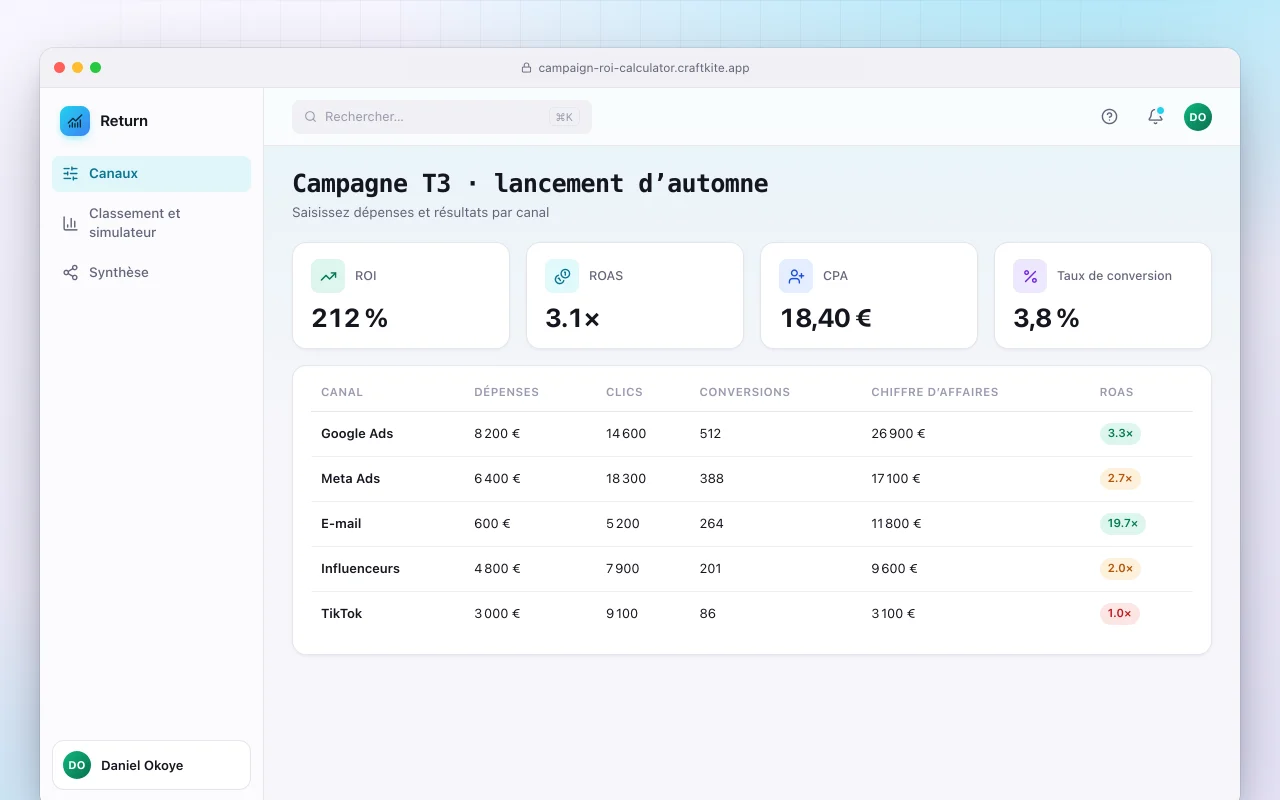The image size is (1280, 800).
Task: Click Daniel Okoye's avatar in the sidebar
Action: 77,765
